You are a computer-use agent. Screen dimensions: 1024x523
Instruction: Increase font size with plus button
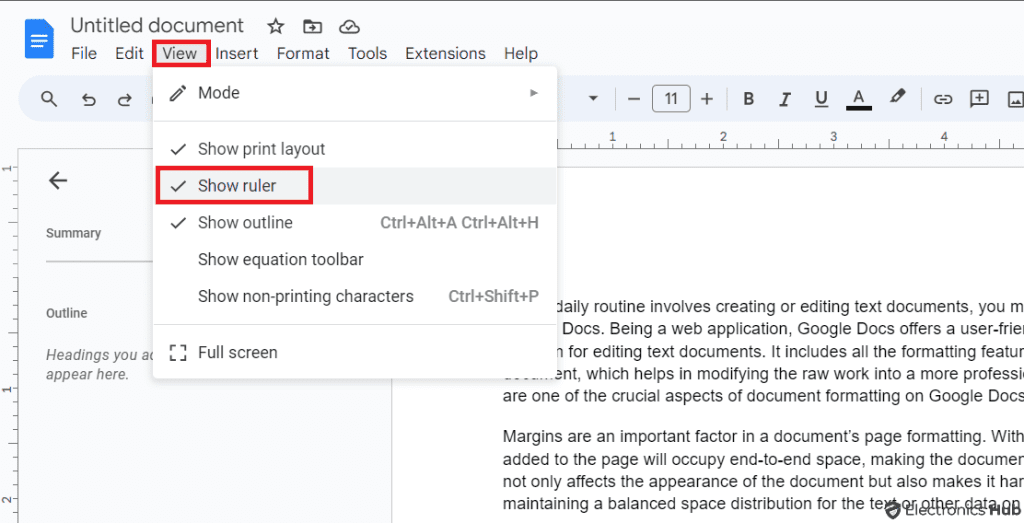coord(707,99)
